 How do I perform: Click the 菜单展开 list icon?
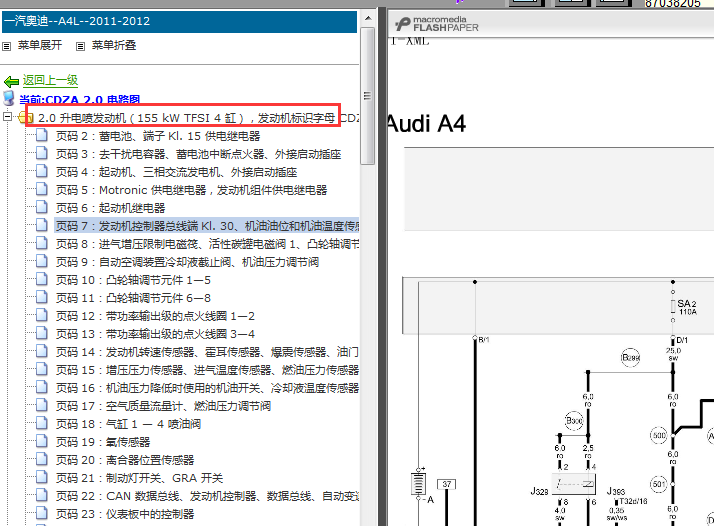pos(6,46)
